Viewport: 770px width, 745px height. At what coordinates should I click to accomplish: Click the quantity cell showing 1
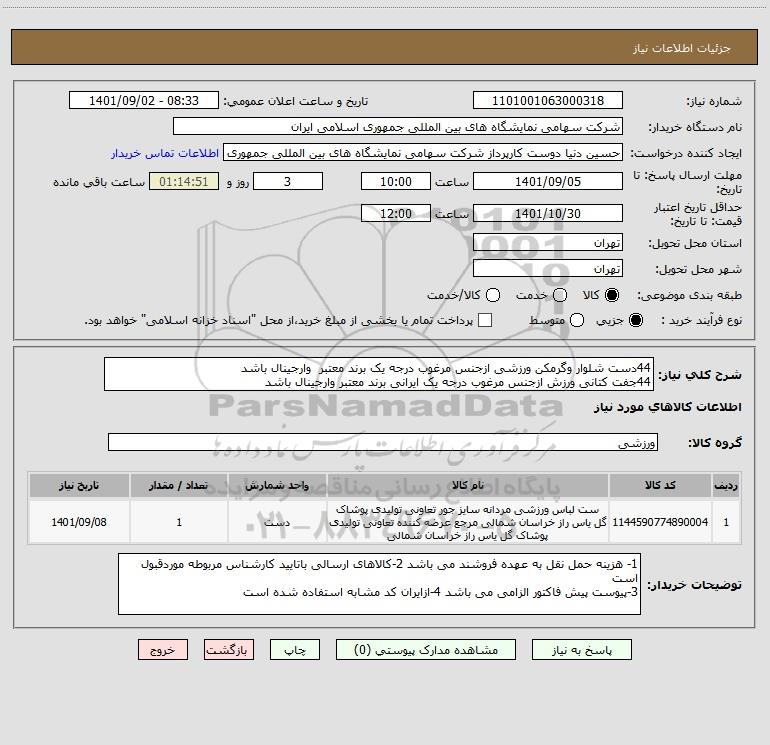coord(179,522)
